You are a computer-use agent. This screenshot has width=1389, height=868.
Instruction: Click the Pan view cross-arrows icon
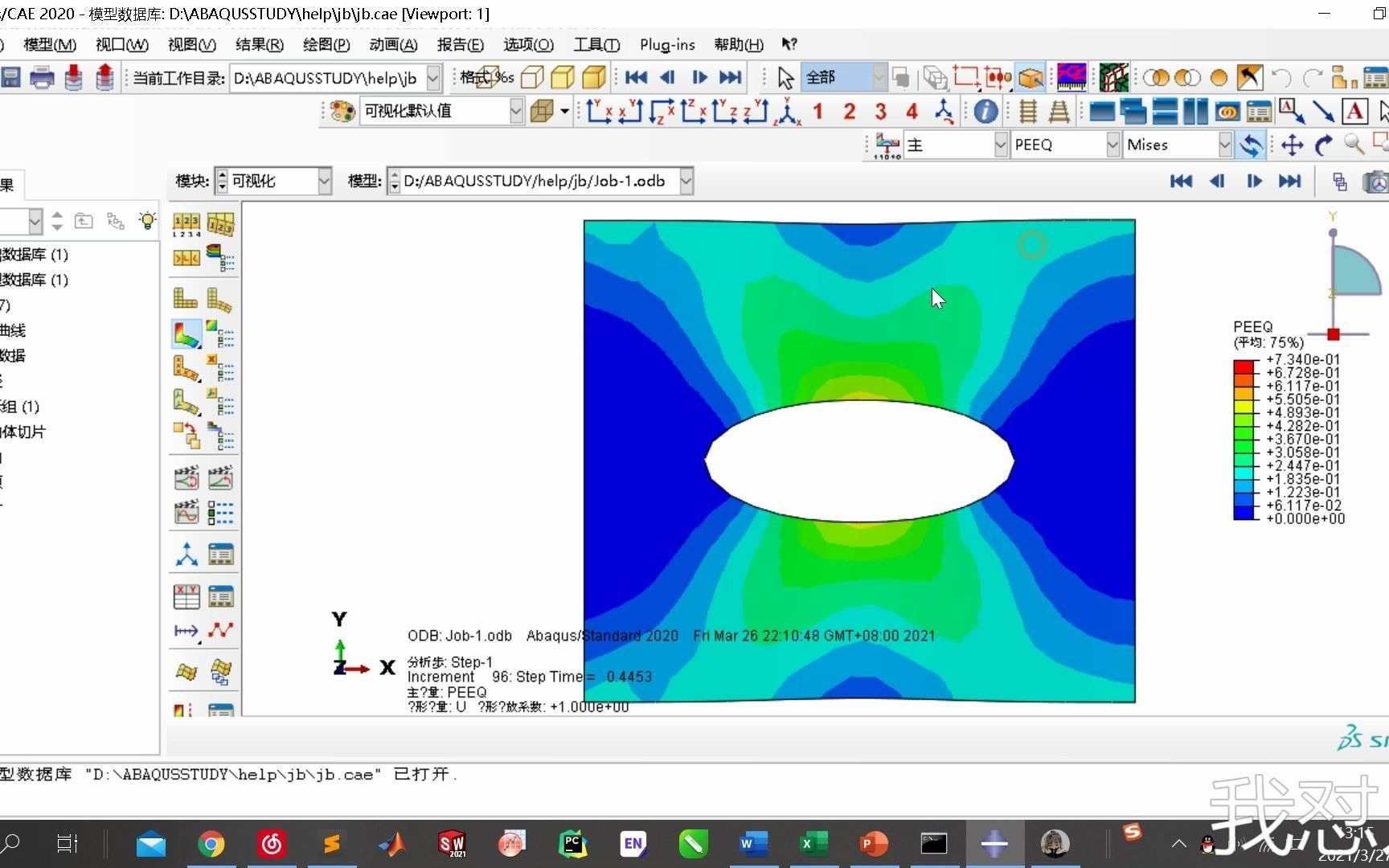(1292, 145)
